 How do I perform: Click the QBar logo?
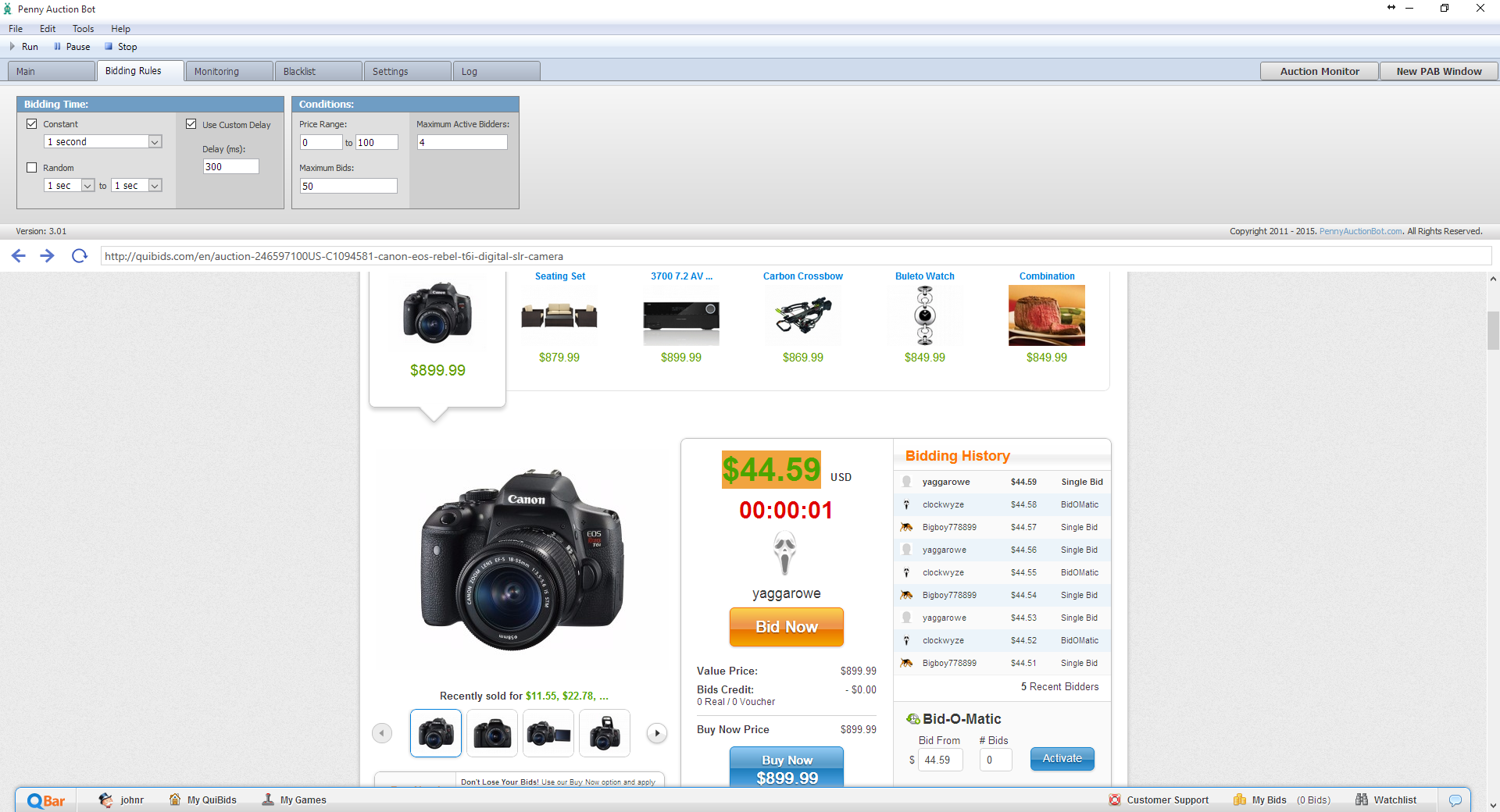tap(46, 800)
